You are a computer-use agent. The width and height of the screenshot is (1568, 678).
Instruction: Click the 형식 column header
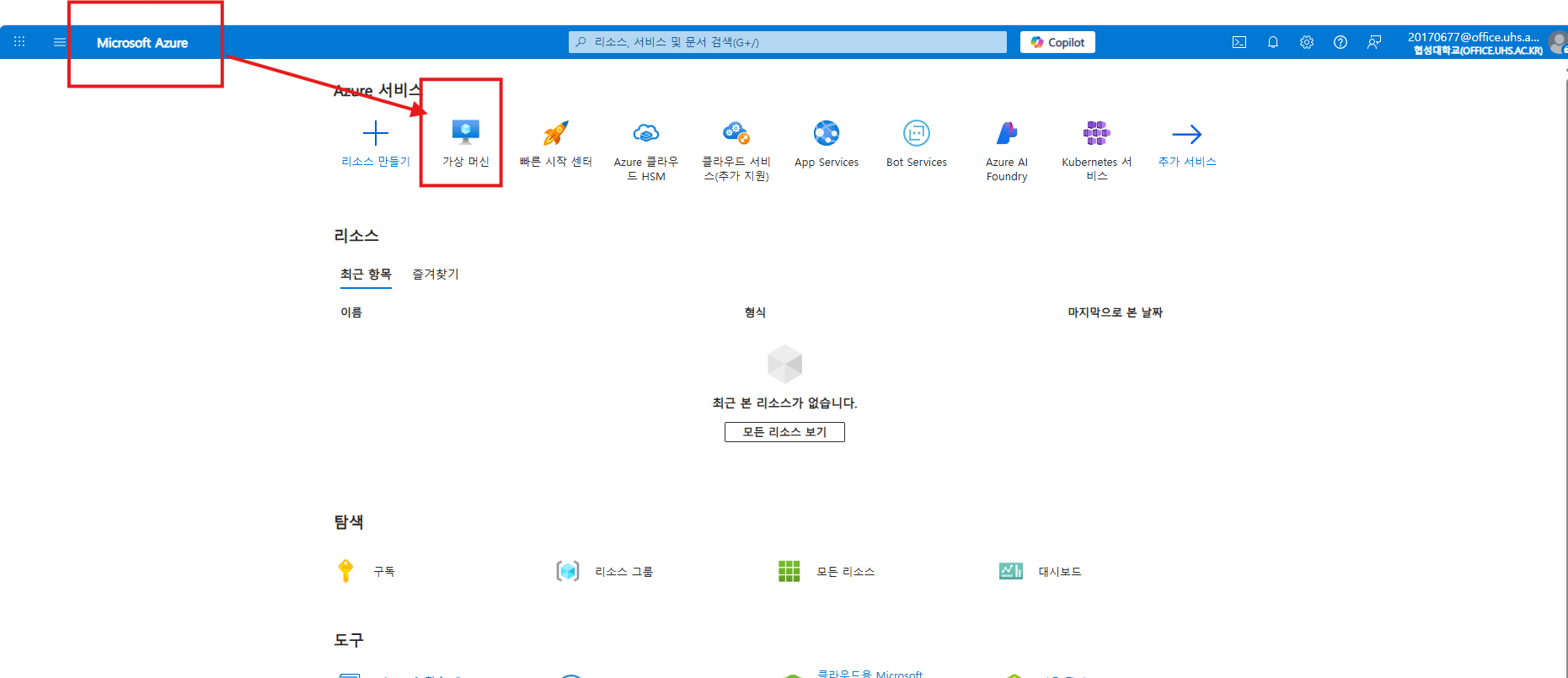(x=755, y=312)
